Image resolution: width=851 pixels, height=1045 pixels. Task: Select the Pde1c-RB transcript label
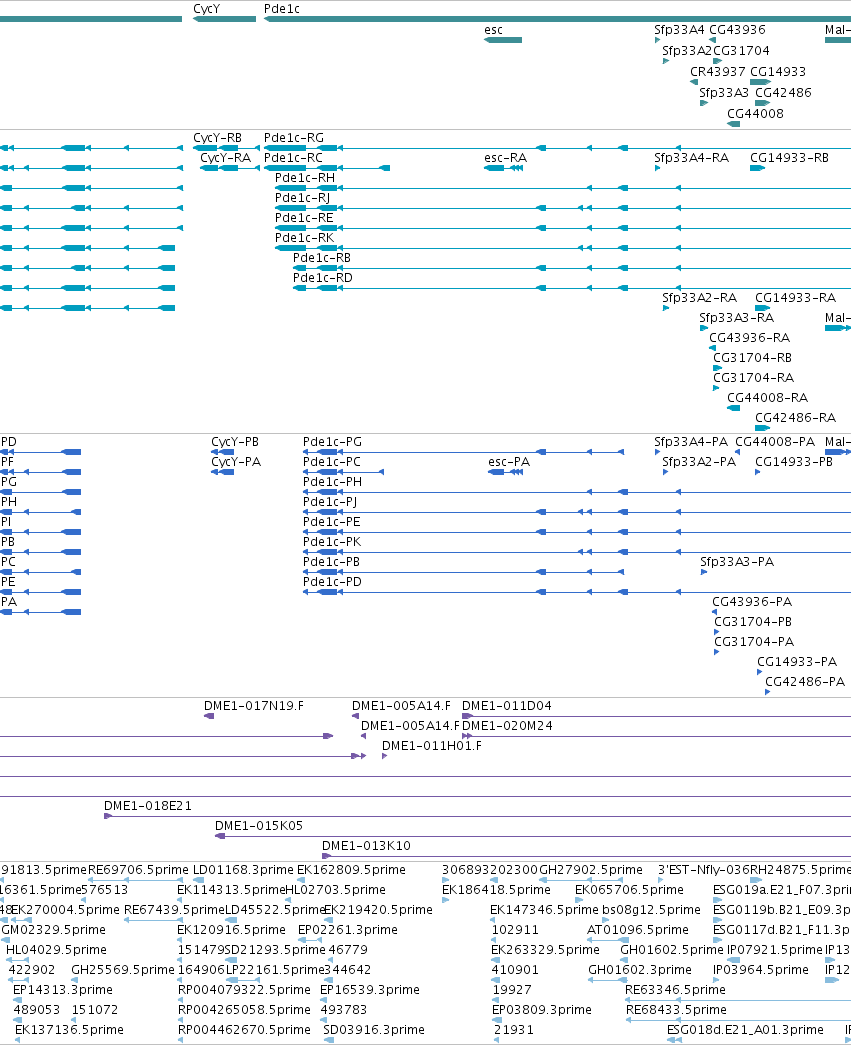pos(322,258)
